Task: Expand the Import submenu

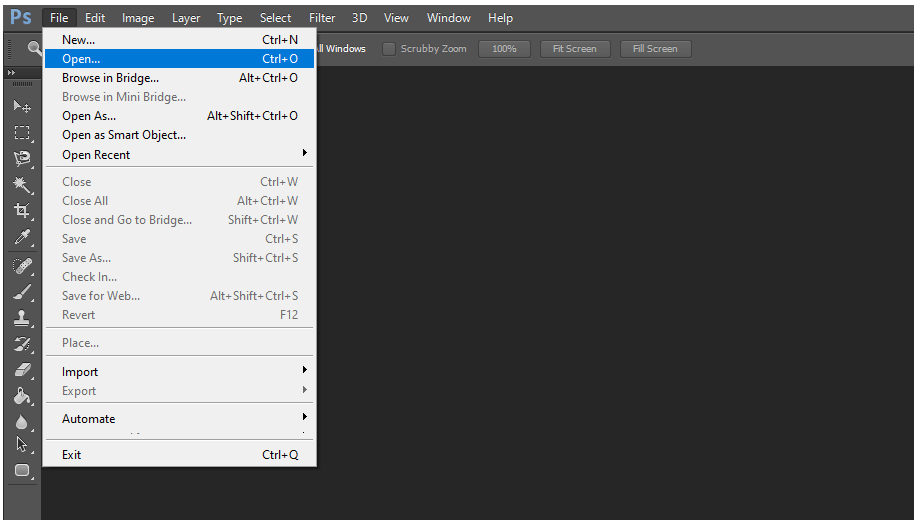Action: (179, 372)
